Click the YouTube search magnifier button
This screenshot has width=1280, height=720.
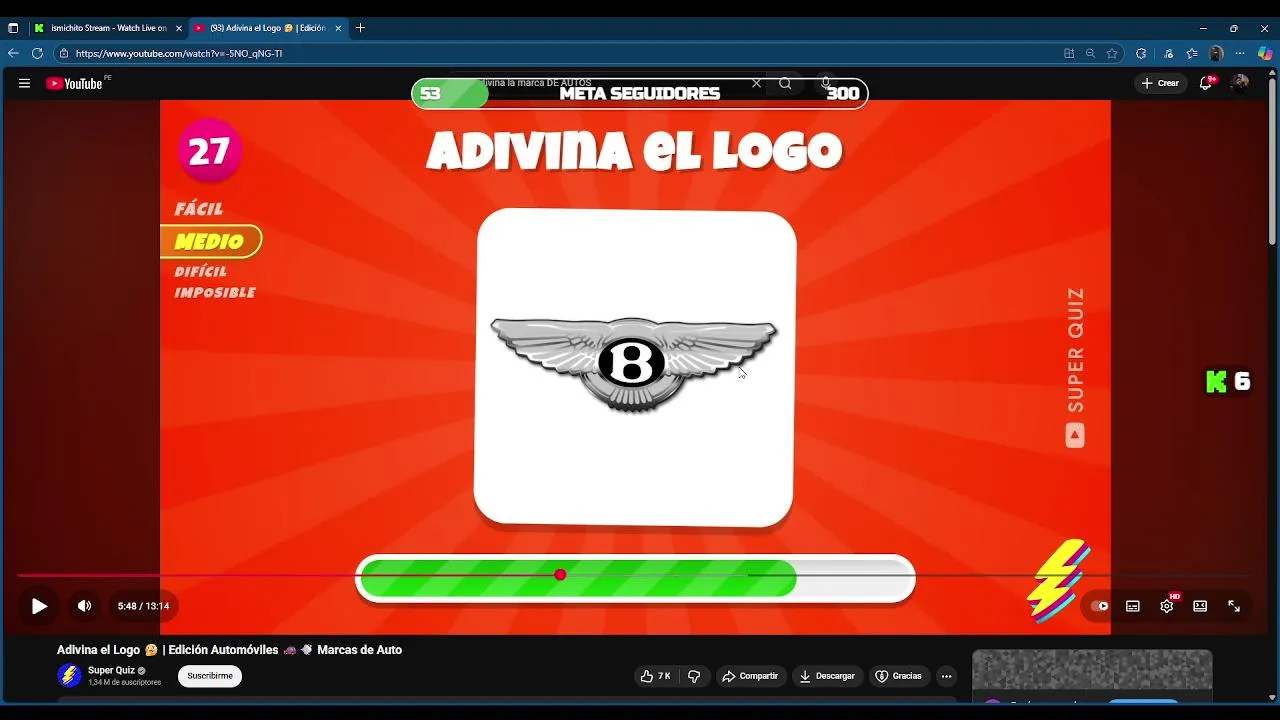[x=785, y=83]
